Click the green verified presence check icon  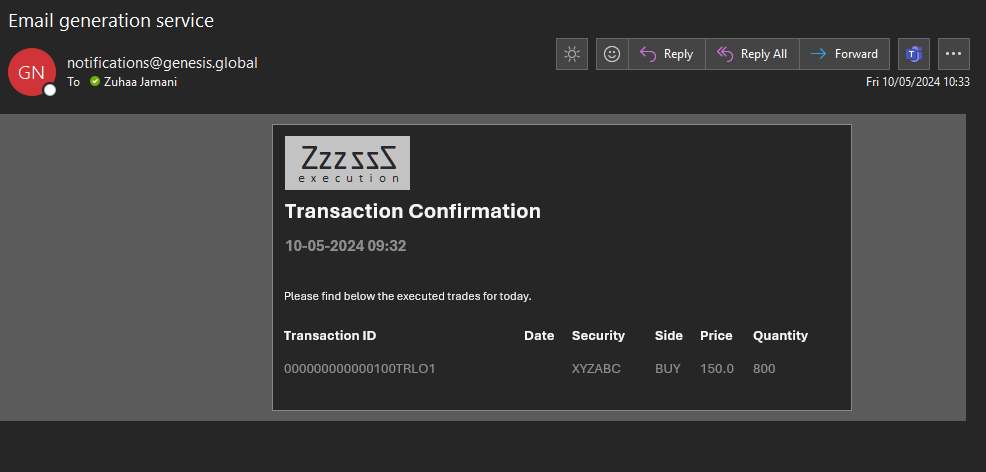[95, 81]
